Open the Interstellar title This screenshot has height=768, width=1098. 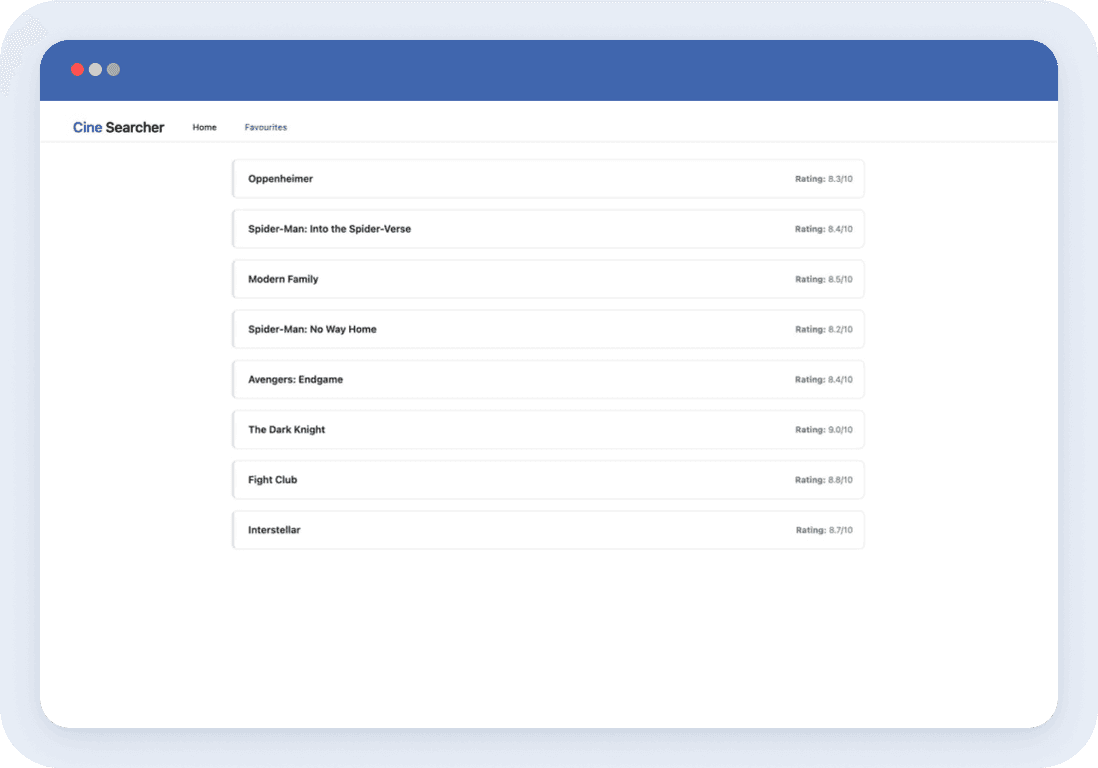[x=274, y=530]
